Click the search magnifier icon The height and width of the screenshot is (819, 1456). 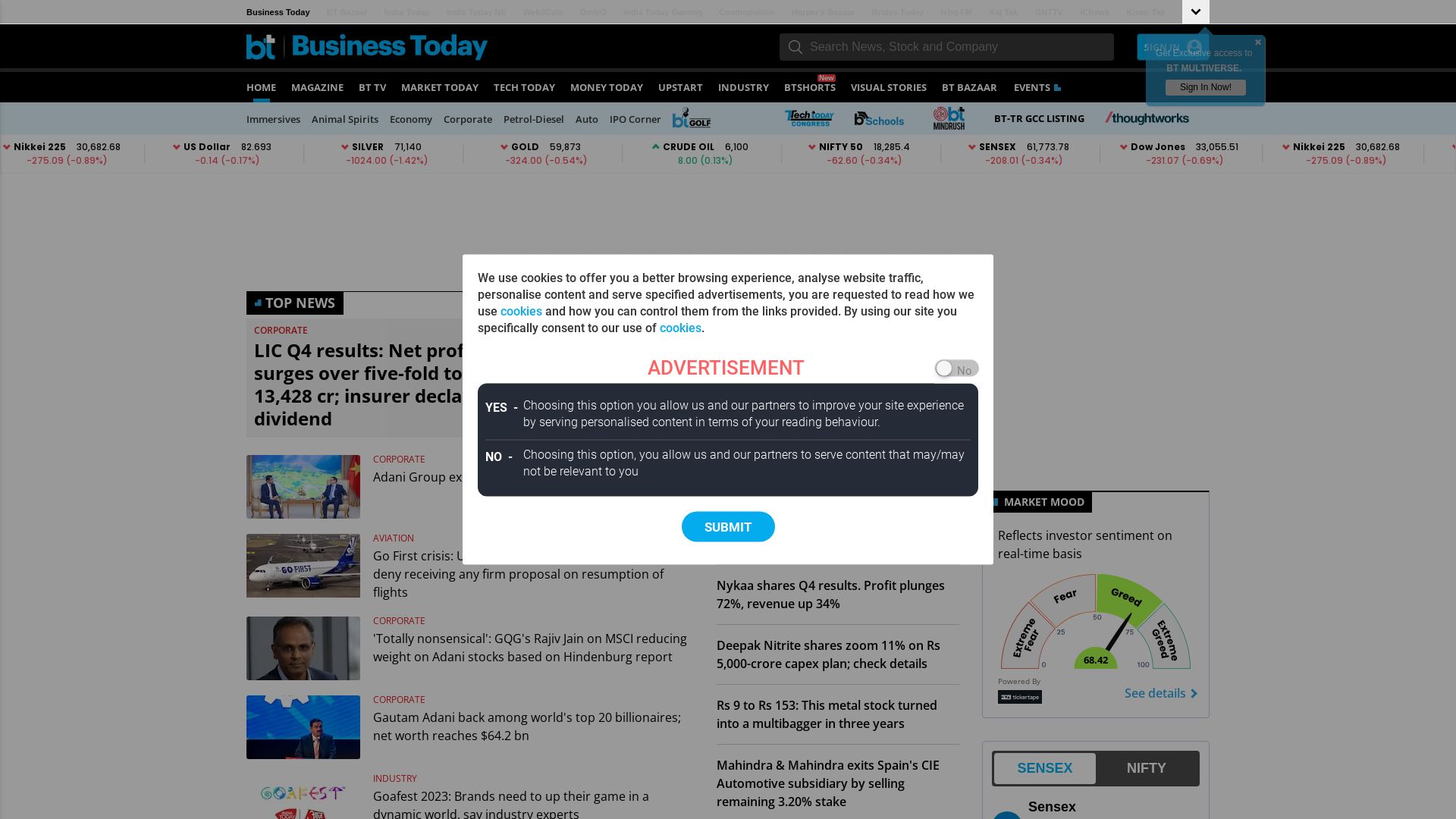pos(795,47)
